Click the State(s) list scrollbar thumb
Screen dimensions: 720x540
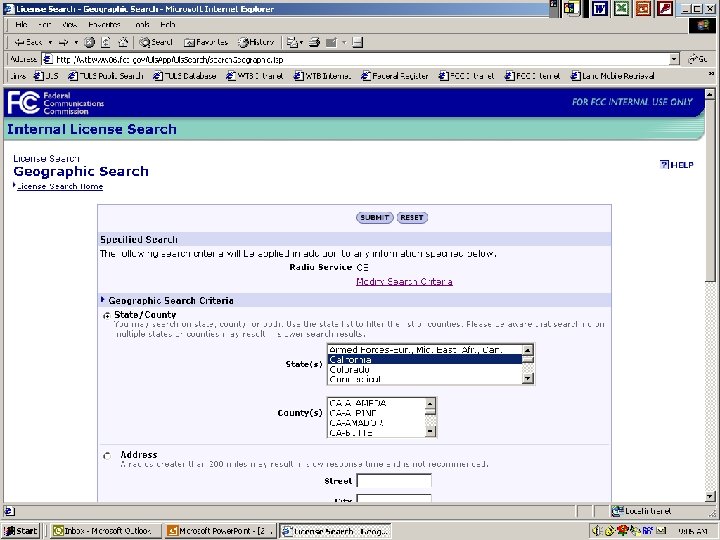528,359
